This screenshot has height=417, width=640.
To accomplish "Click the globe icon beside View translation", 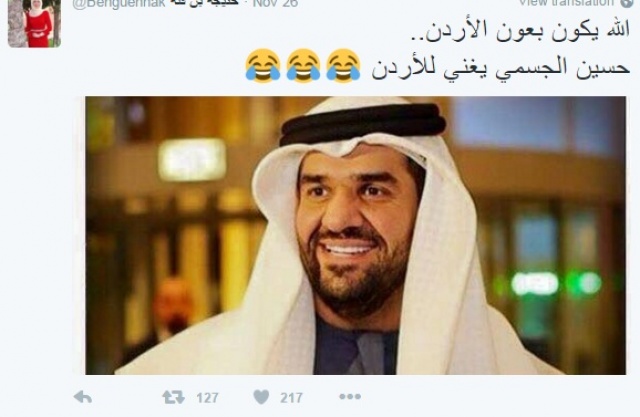I will [x=629, y=2].
